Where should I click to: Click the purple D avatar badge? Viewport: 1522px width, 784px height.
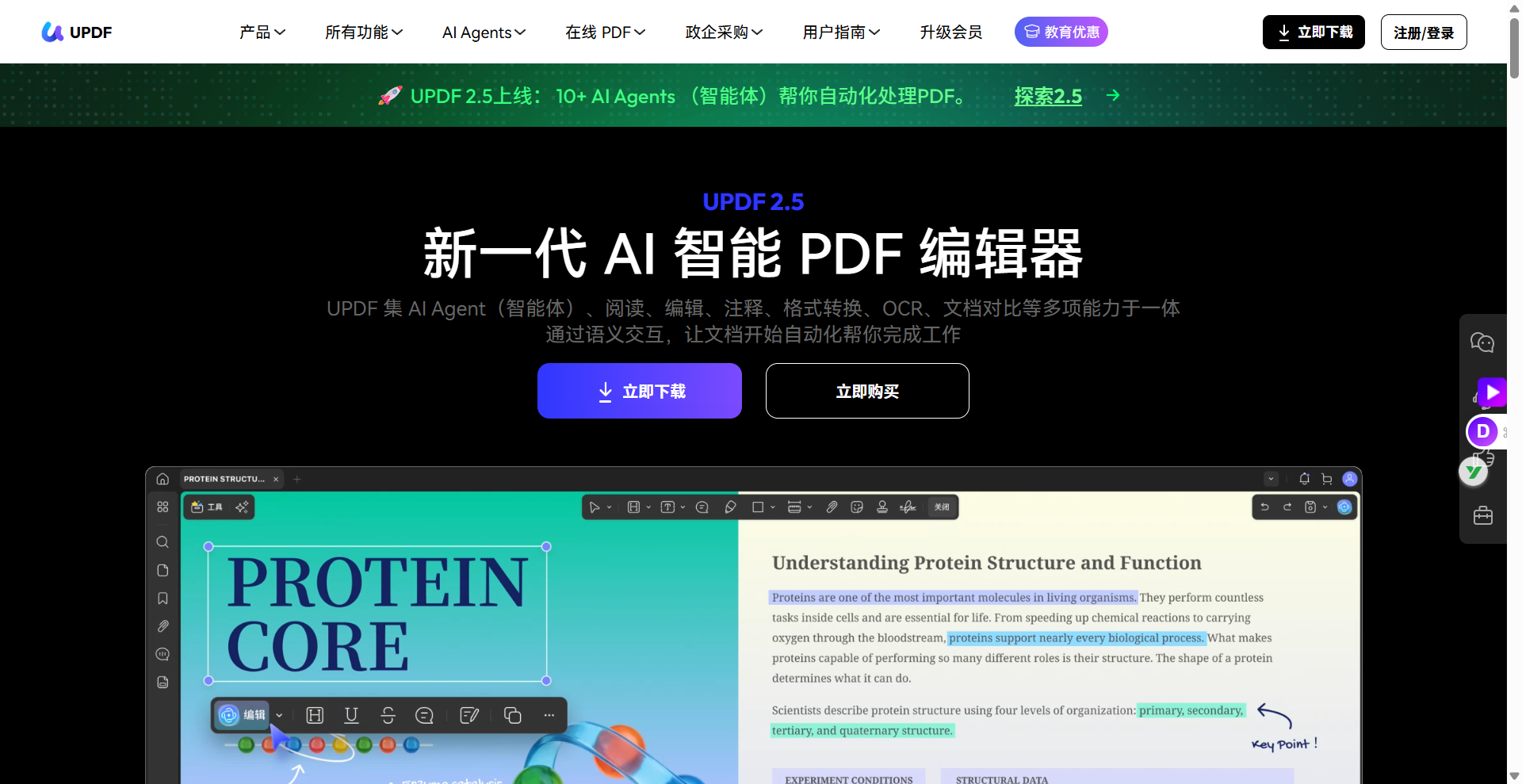1482,431
